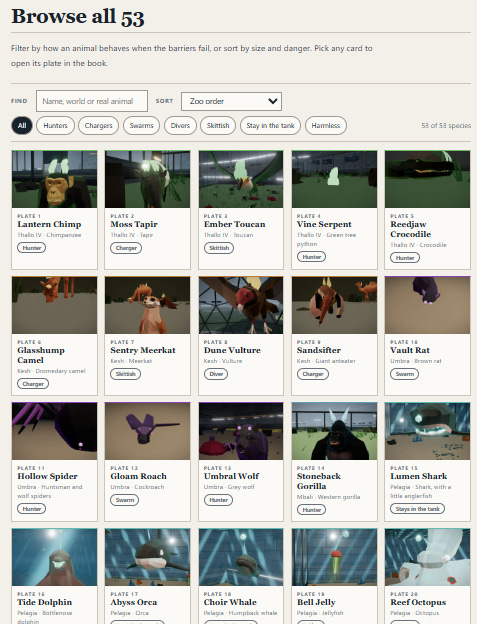This screenshot has height=624, width=477.
Task: Click the Charger tag on Moss Tapir
Action: pos(126,248)
